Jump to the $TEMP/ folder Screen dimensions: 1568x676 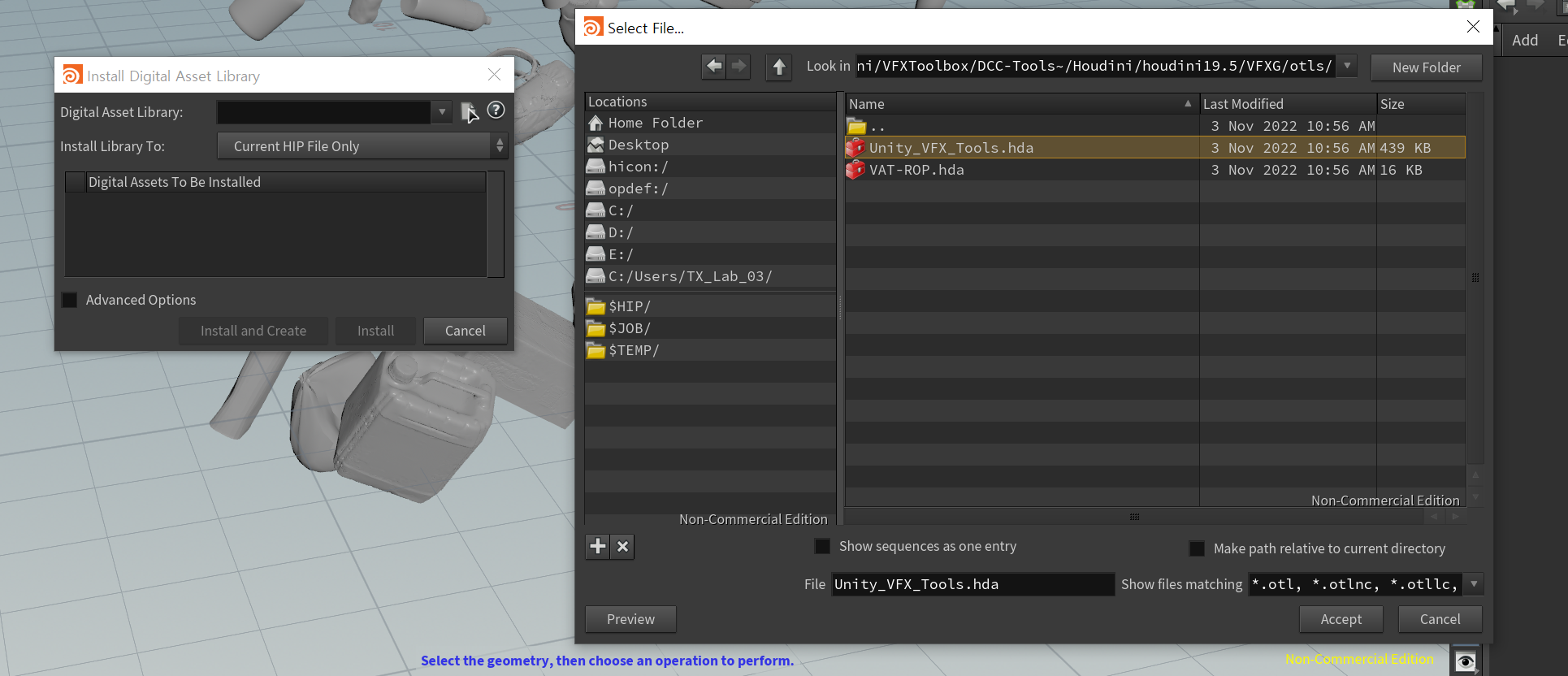[709, 350]
